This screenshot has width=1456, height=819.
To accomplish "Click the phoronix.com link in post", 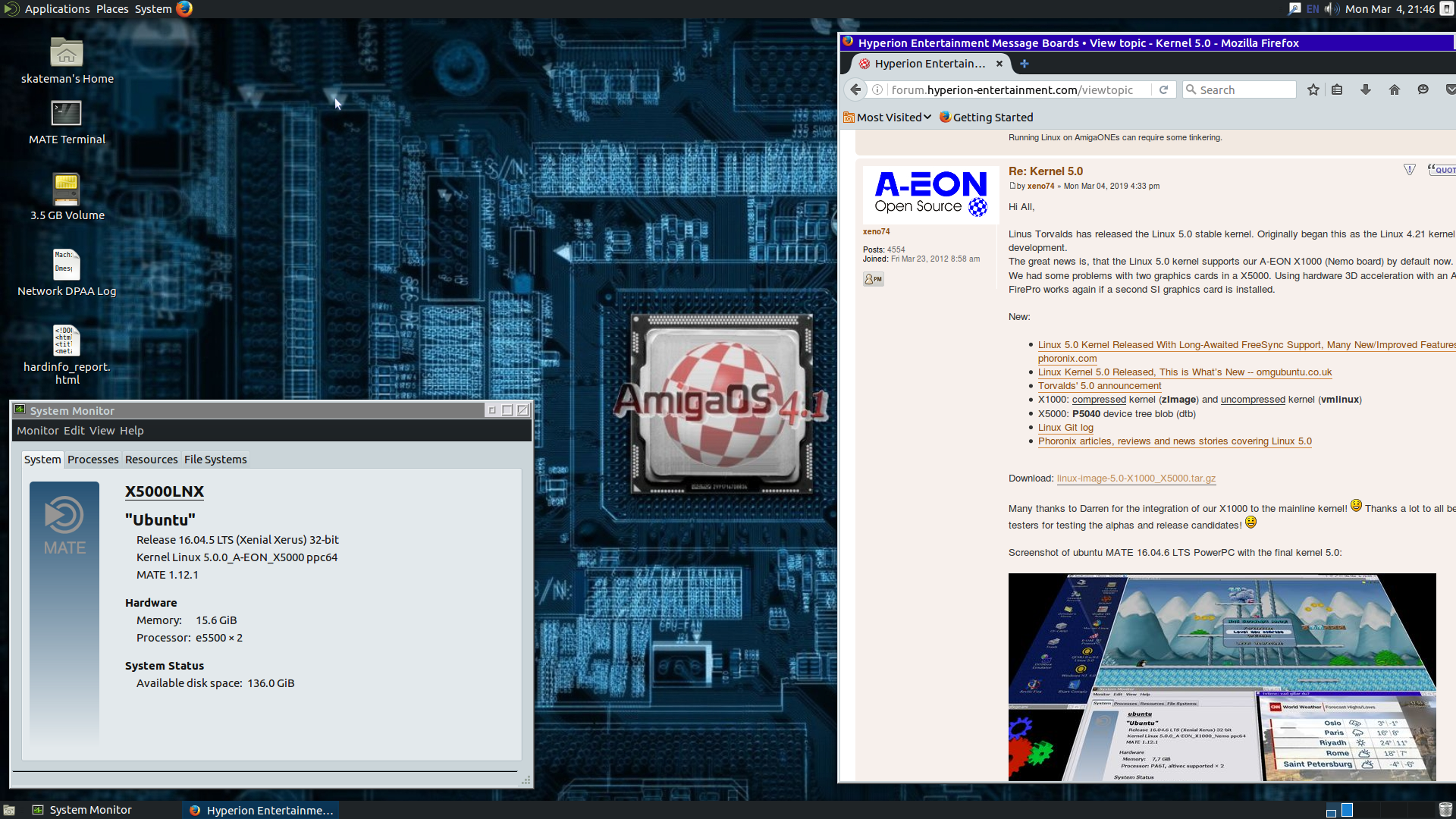I will [x=1067, y=359].
